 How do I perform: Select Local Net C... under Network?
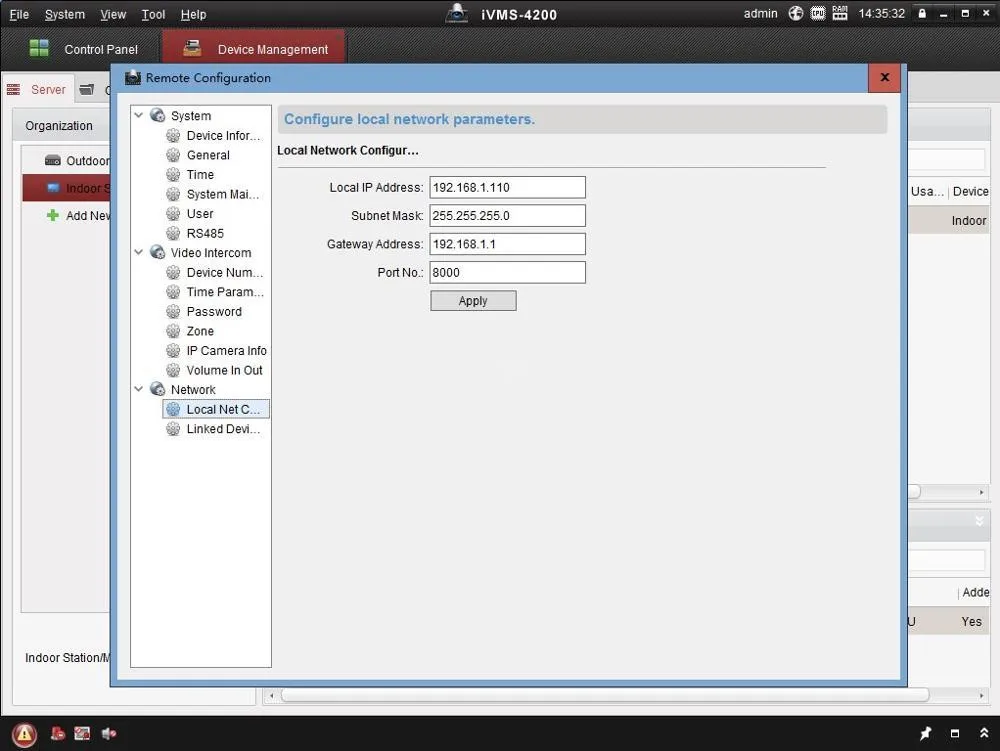coord(216,409)
